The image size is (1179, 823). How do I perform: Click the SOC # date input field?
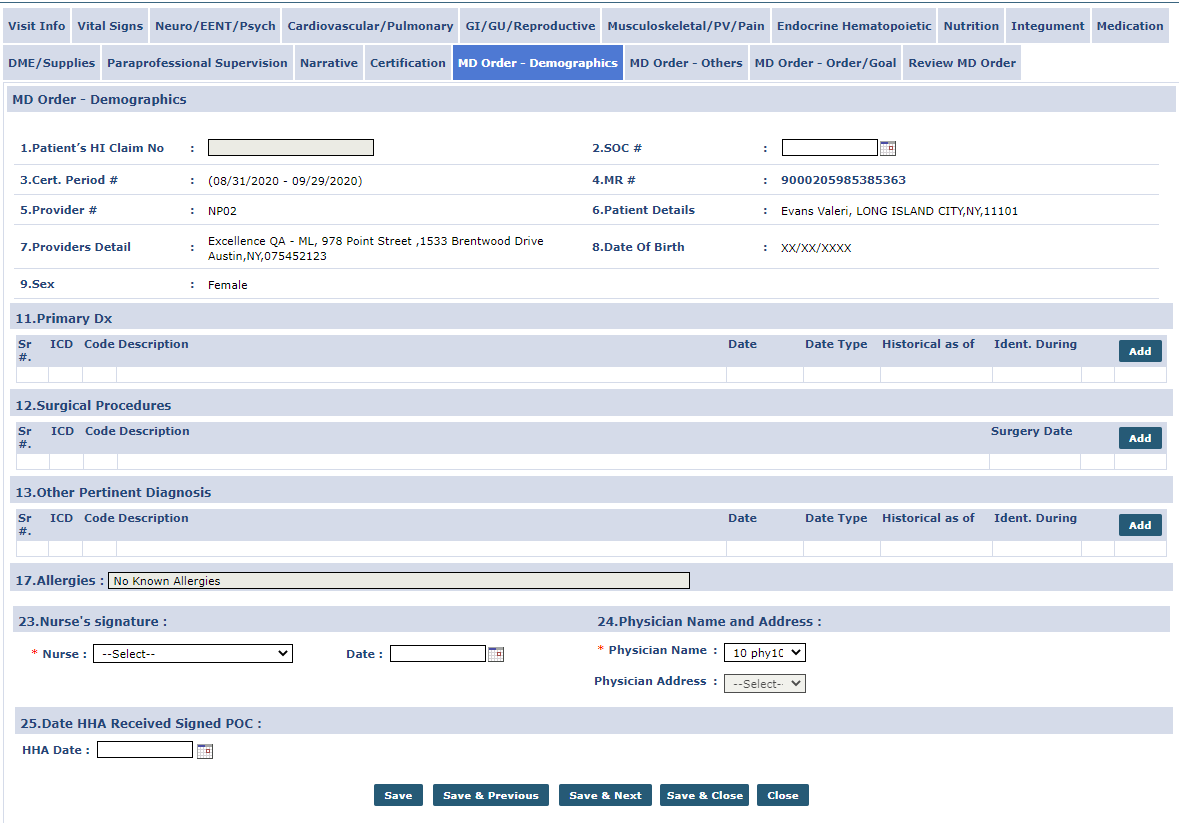click(829, 148)
